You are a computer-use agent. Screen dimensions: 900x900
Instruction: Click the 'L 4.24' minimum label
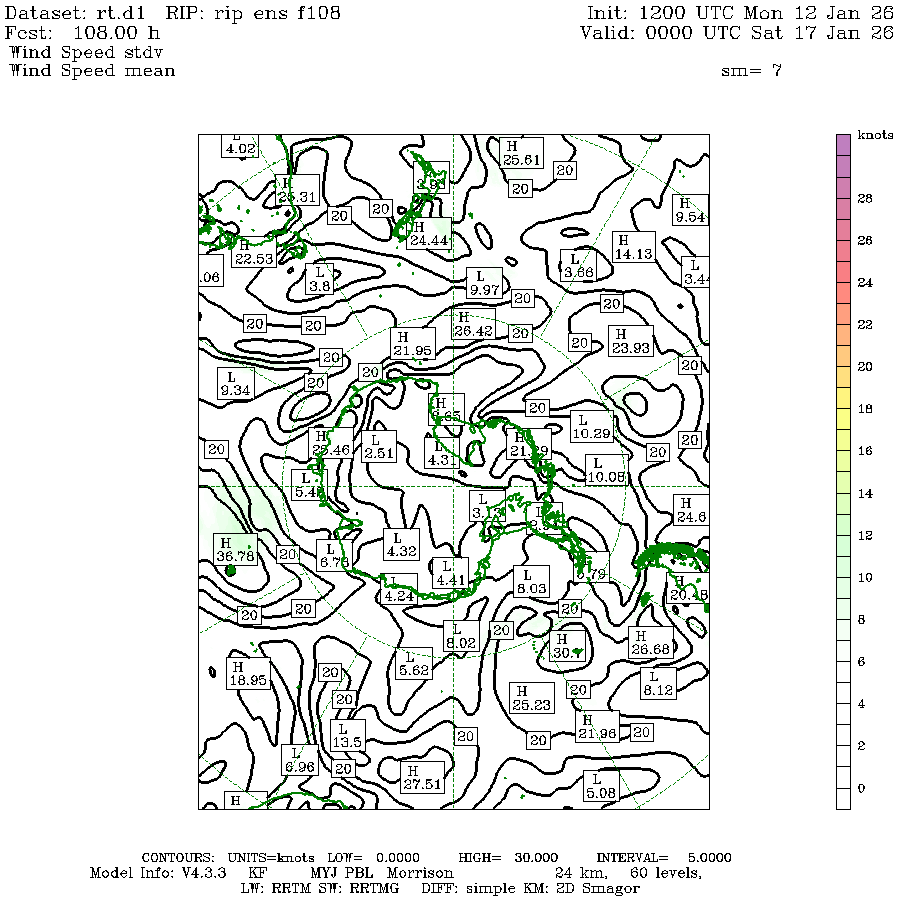tap(399, 589)
